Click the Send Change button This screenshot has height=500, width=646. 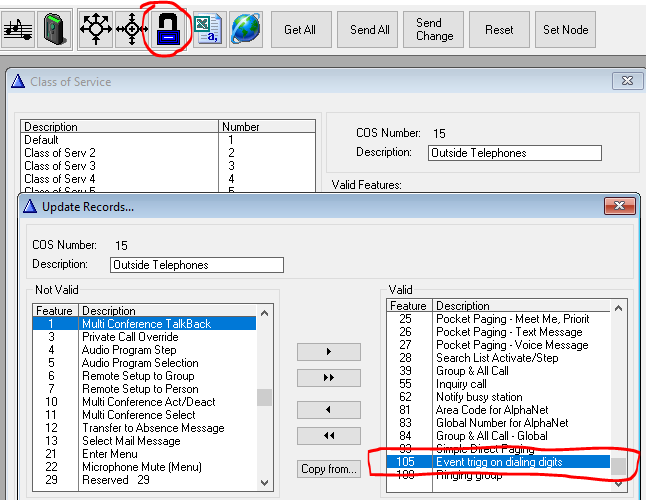click(x=435, y=29)
